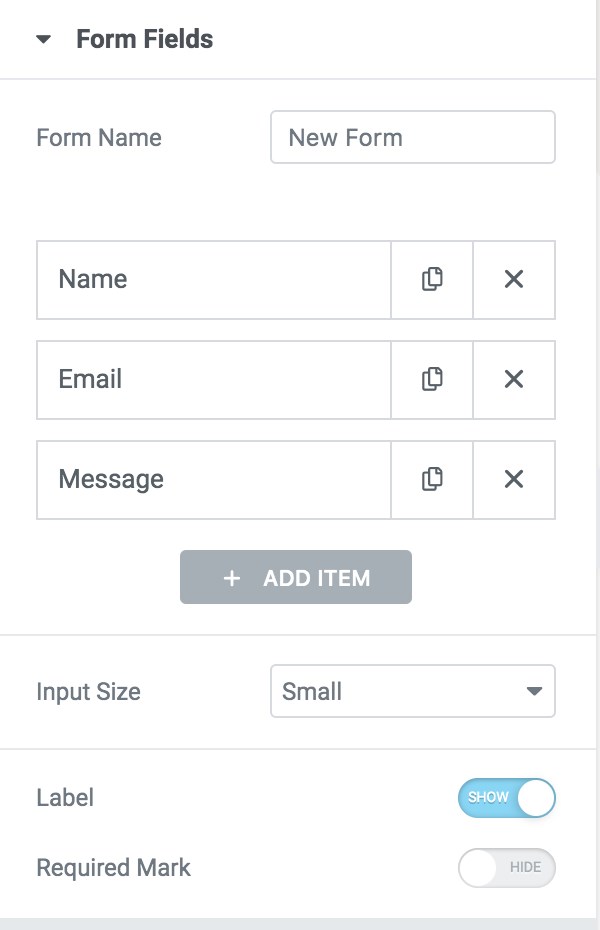Expand the Email field item
The image size is (600, 930).
[x=213, y=379]
